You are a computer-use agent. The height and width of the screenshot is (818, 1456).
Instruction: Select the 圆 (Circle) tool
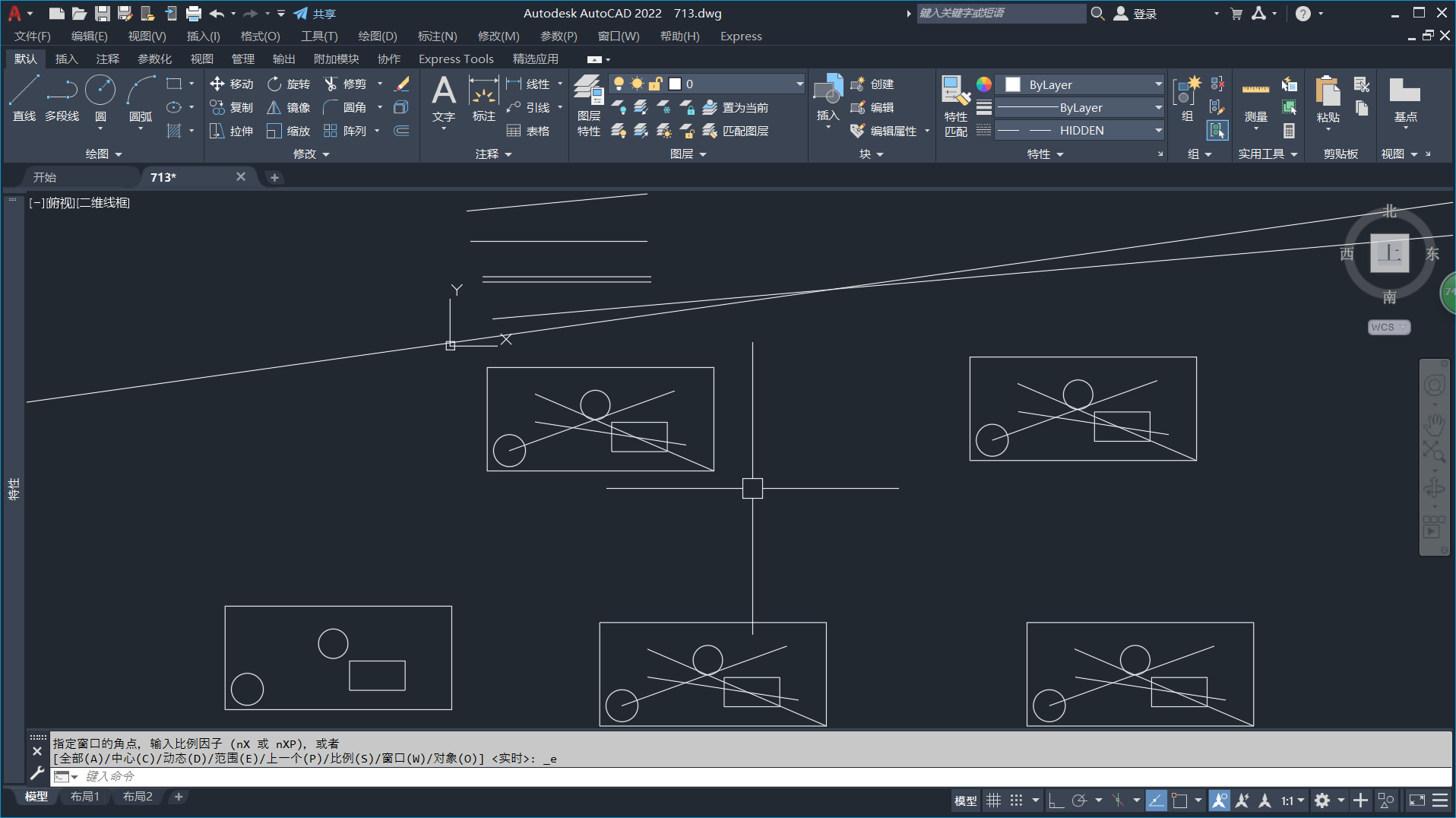pos(100,99)
